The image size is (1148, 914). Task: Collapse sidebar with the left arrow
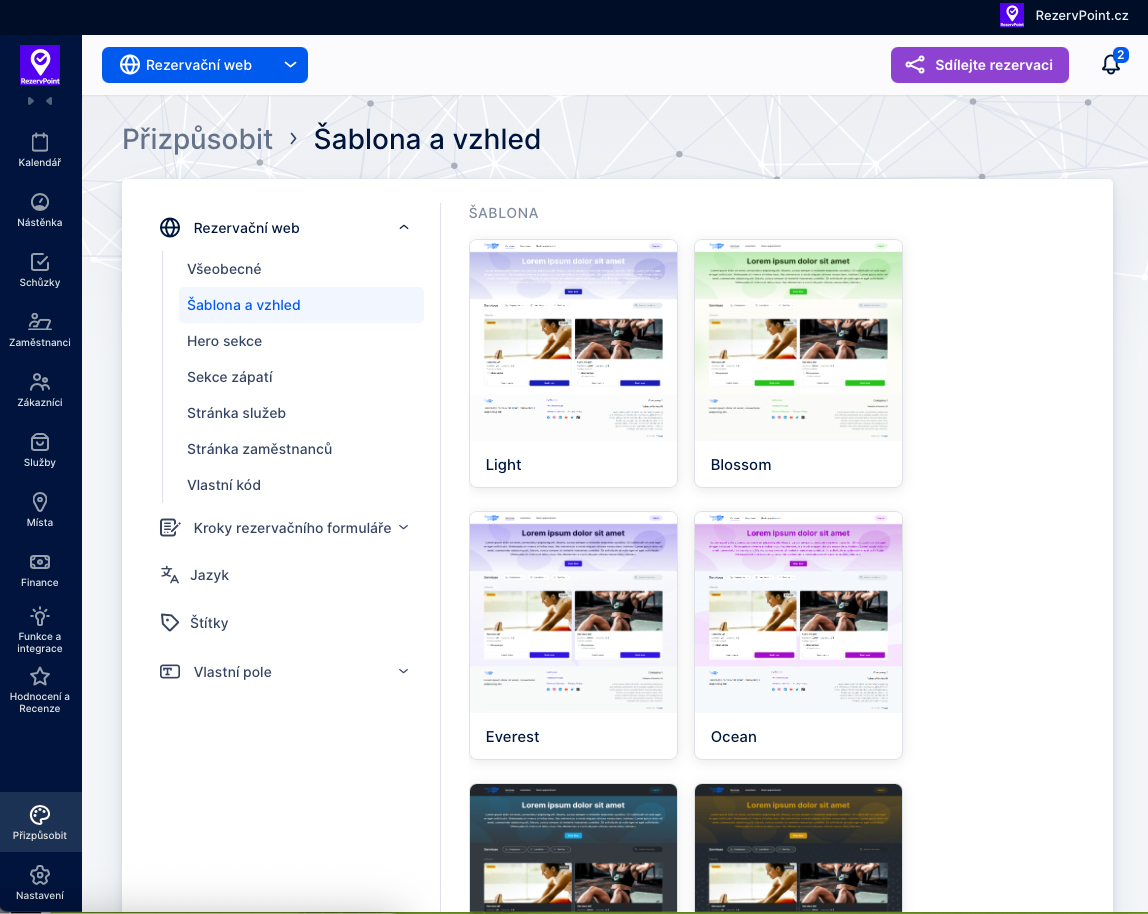pyautogui.click(x=49, y=101)
